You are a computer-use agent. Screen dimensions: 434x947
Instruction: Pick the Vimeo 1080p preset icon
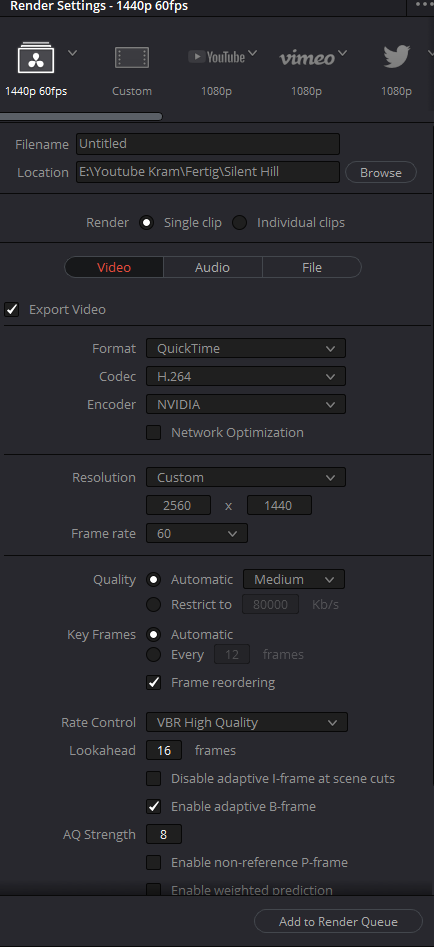click(x=307, y=58)
